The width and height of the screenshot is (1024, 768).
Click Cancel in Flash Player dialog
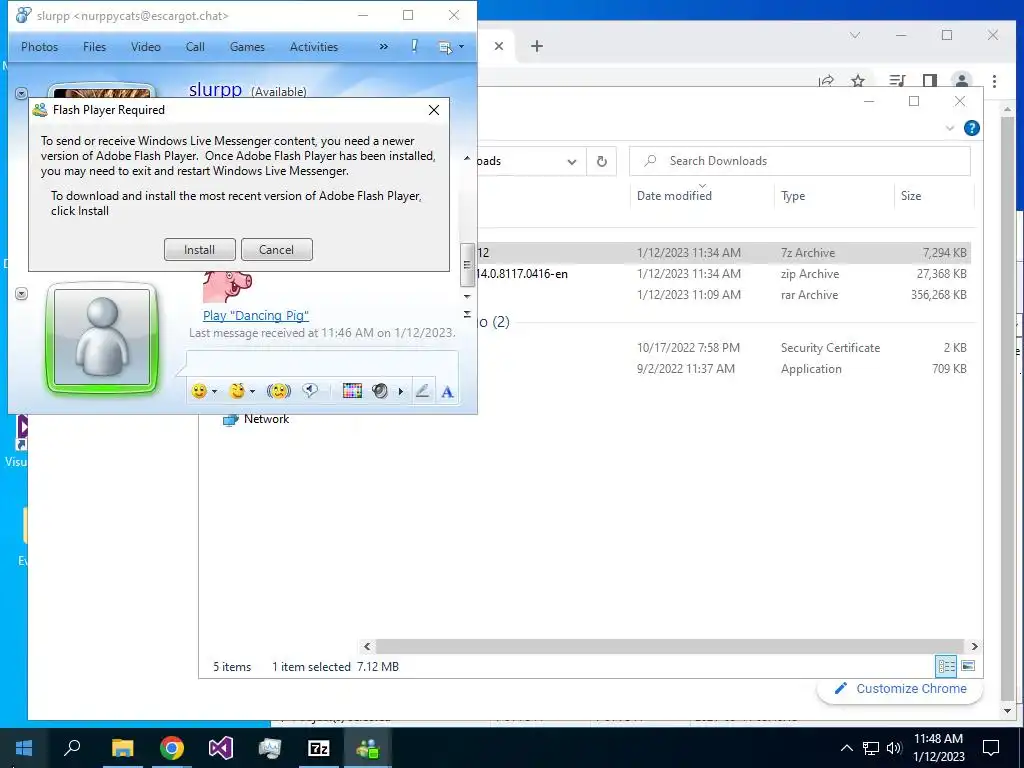pos(276,249)
